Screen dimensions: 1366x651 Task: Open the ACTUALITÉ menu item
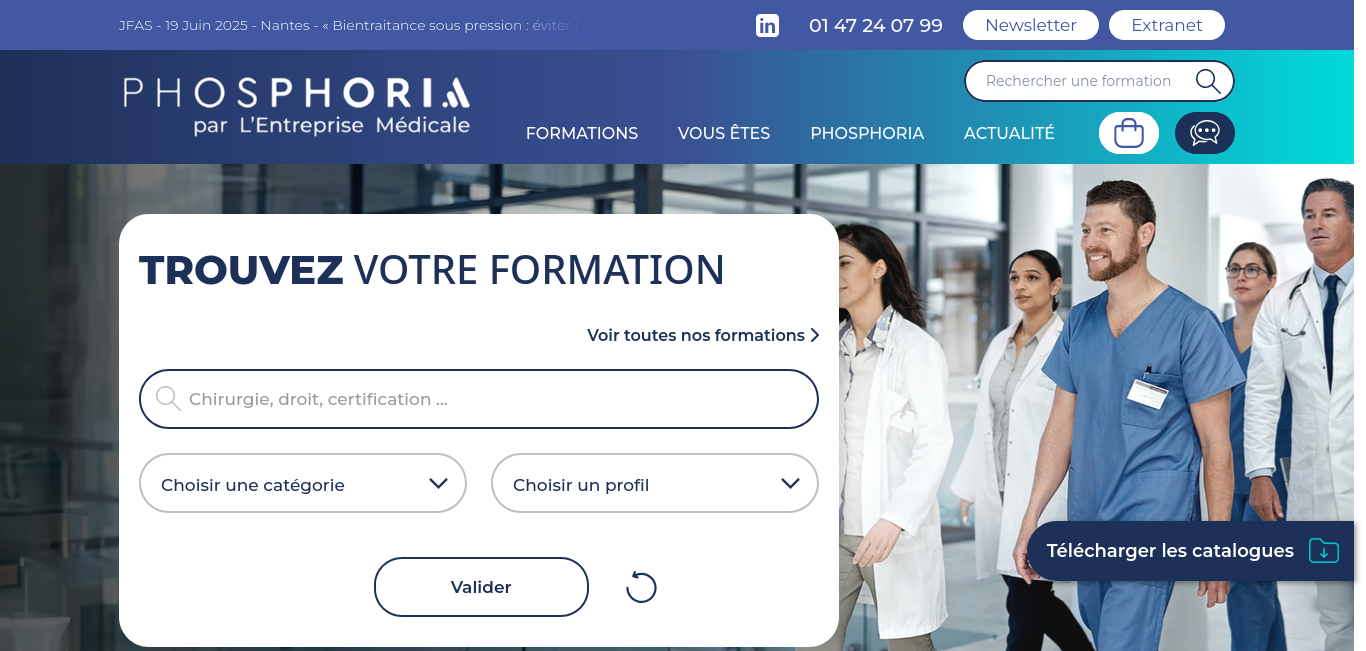[x=1009, y=133]
